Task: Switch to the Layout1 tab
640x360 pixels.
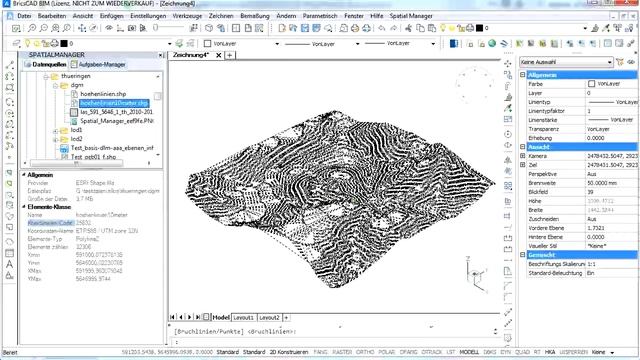Action: coord(244,317)
